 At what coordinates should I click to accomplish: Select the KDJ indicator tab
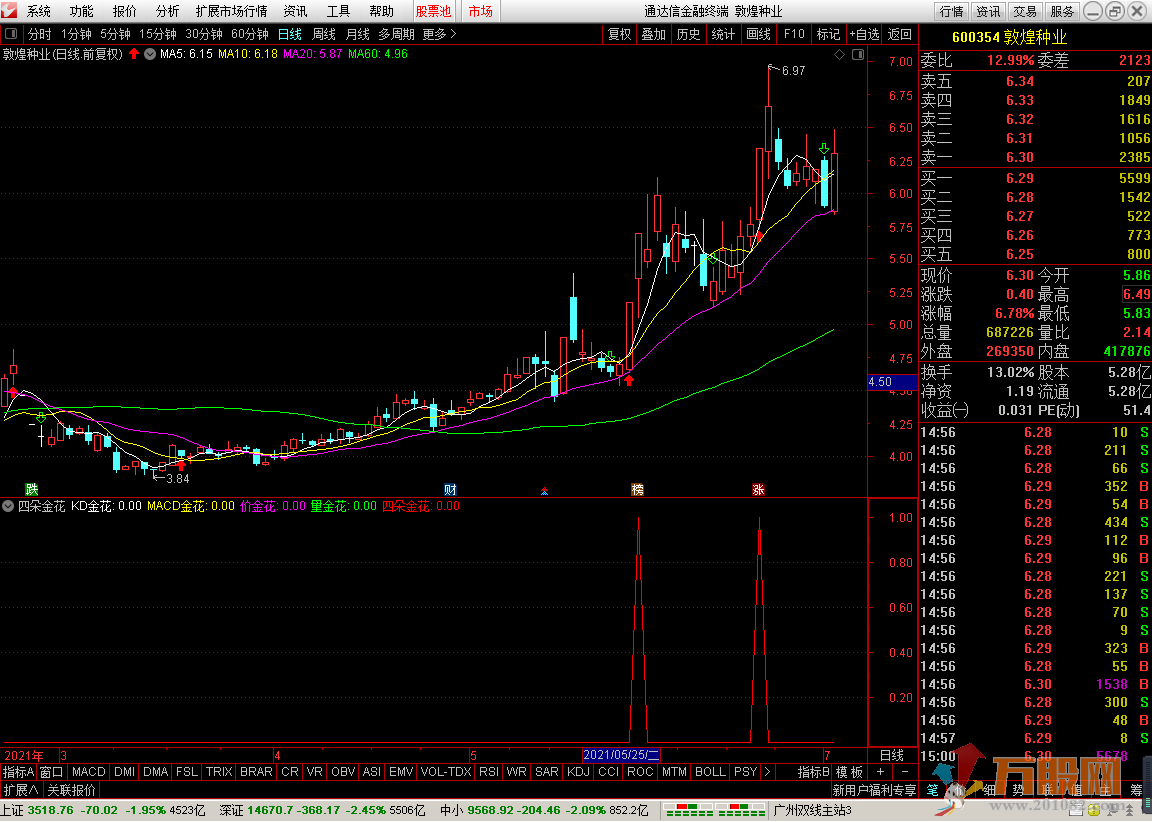(x=578, y=771)
